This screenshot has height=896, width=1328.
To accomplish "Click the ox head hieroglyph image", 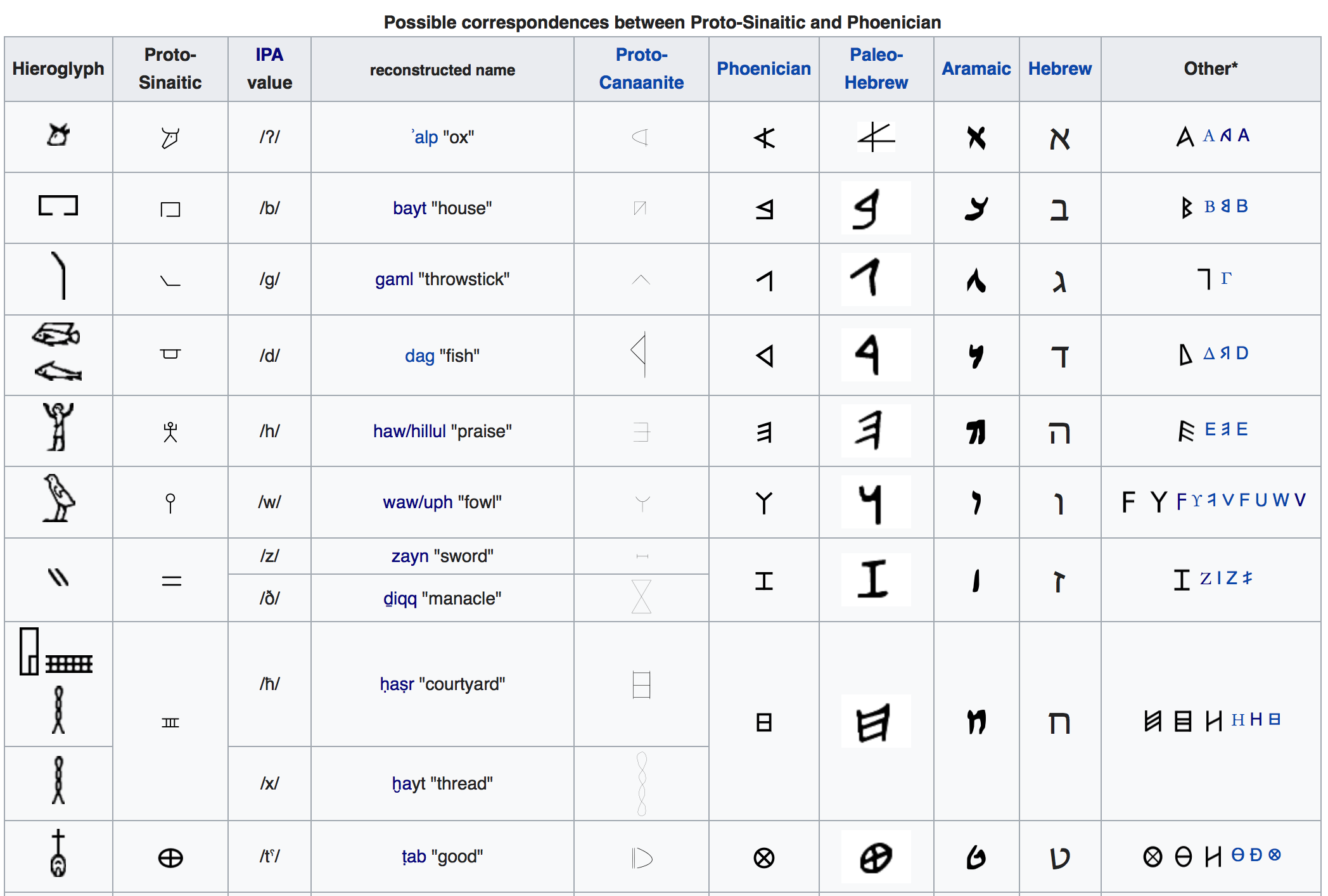I will (x=58, y=136).
